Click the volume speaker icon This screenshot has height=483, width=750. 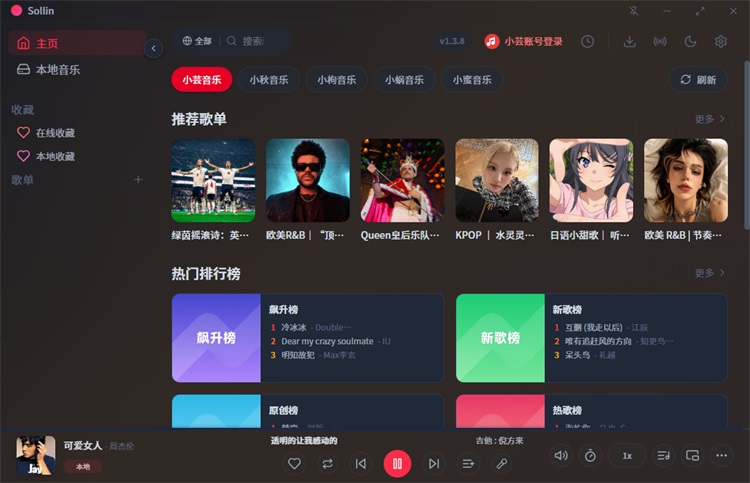click(561, 455)
